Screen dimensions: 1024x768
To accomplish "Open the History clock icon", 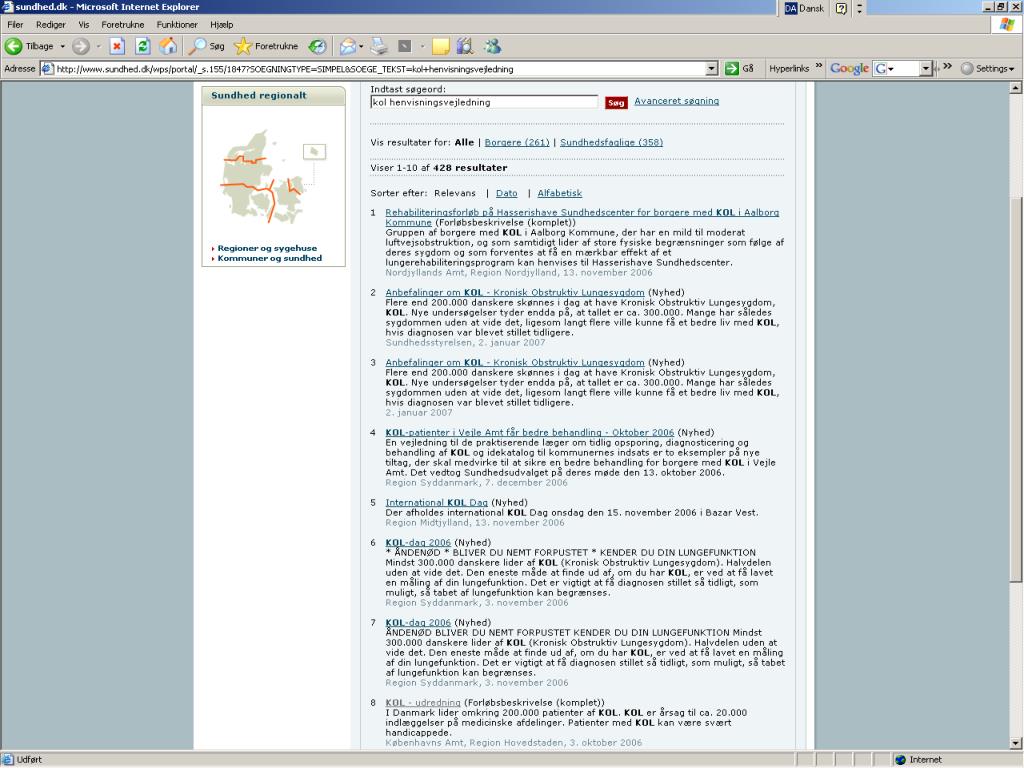I will pyautogui.click(x=317, y=46).
